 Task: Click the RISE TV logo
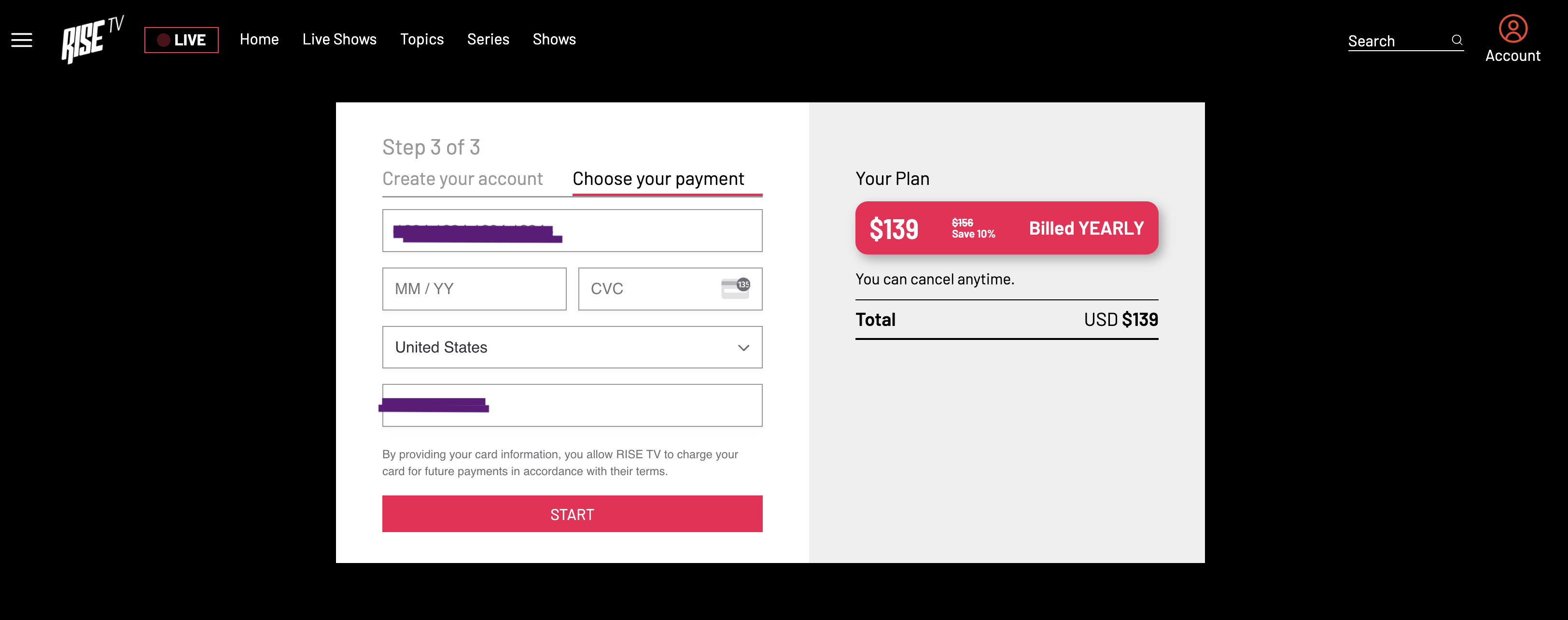pyautogui.click(x=92, y=40)
